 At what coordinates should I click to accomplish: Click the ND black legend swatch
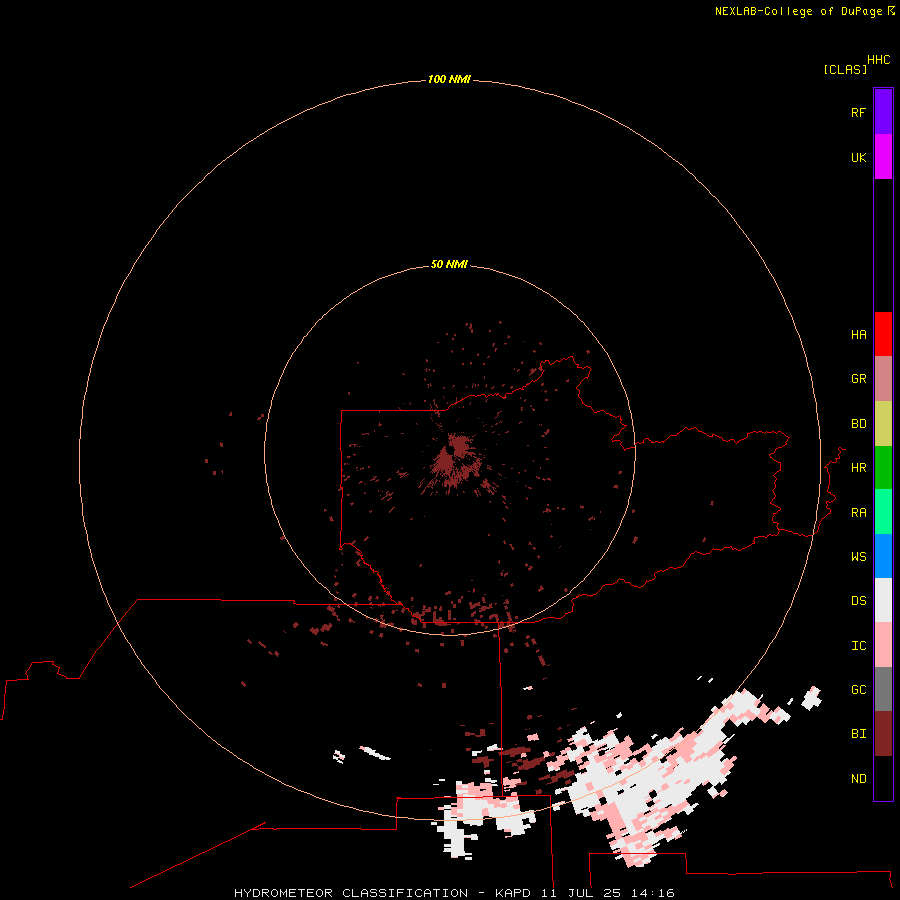[883, 778]
